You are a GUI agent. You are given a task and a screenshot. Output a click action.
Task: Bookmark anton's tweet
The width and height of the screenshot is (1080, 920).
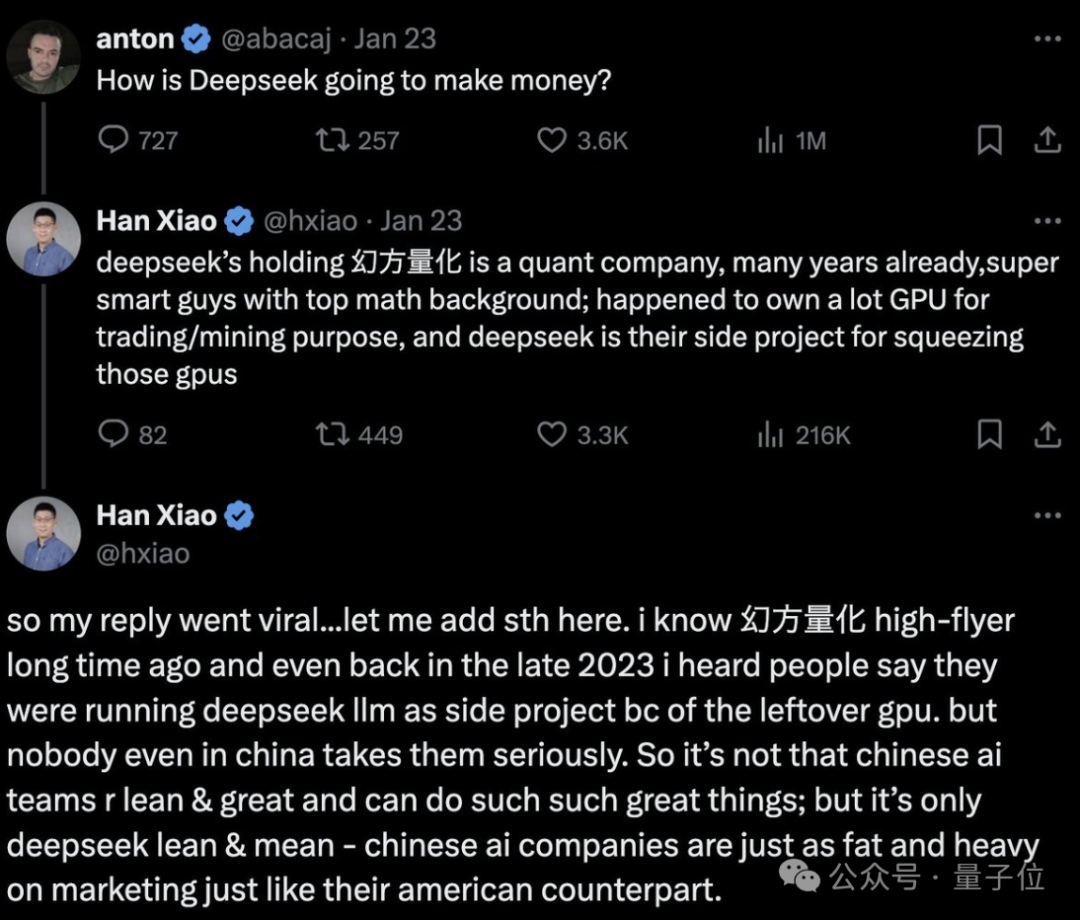[989, 141]
